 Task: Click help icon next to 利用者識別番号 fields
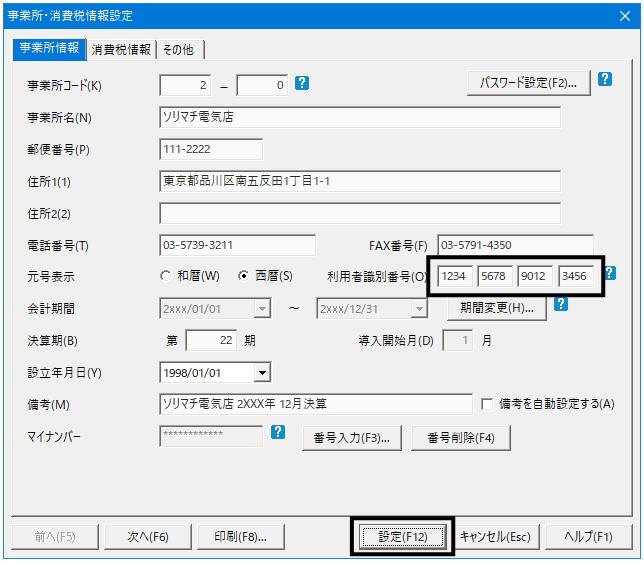[x=611, y=273]
